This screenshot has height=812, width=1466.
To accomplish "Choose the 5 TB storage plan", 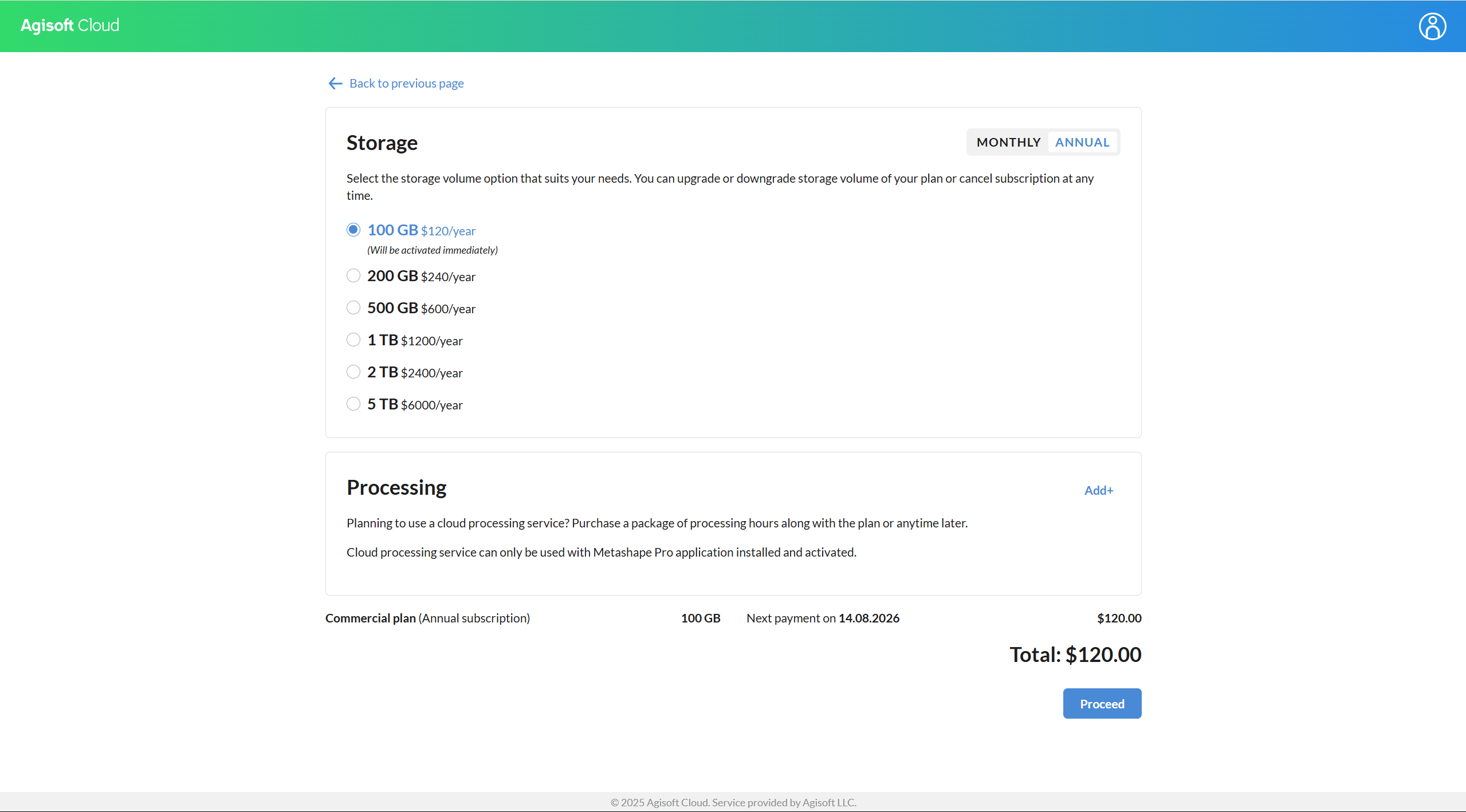I will point(353,404).
